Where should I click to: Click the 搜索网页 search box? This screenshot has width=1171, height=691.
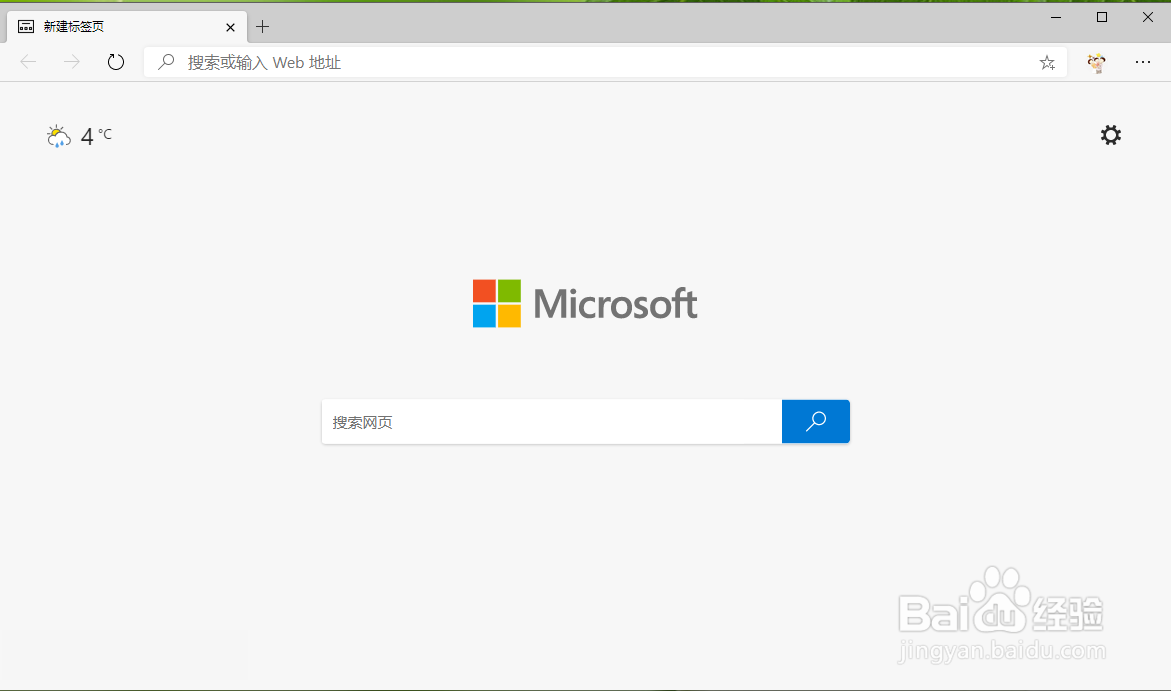(x=552, y=422)
